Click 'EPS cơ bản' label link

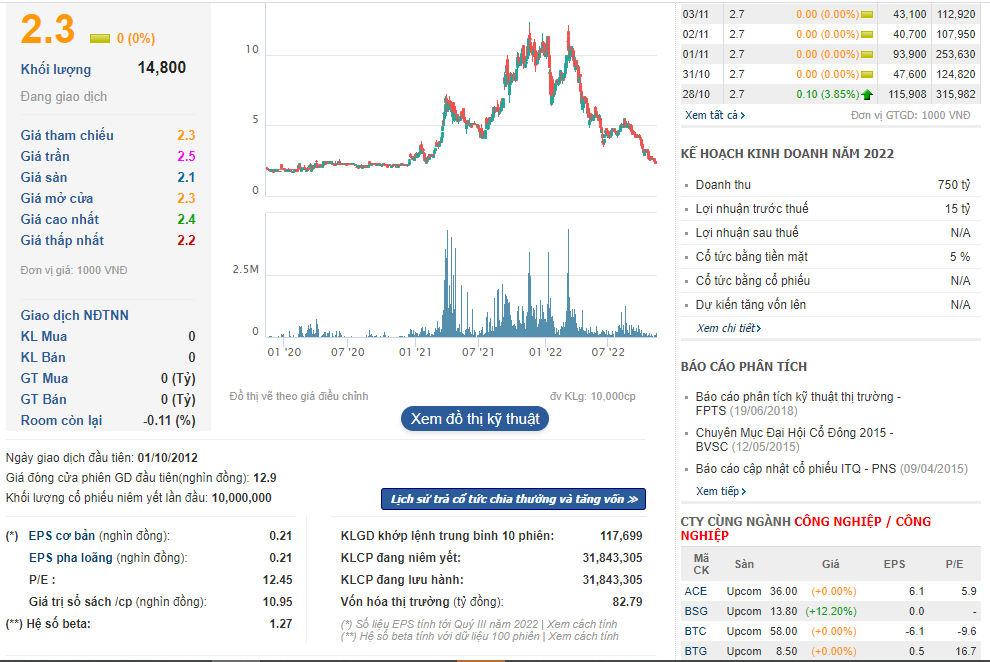coord(62,536)
